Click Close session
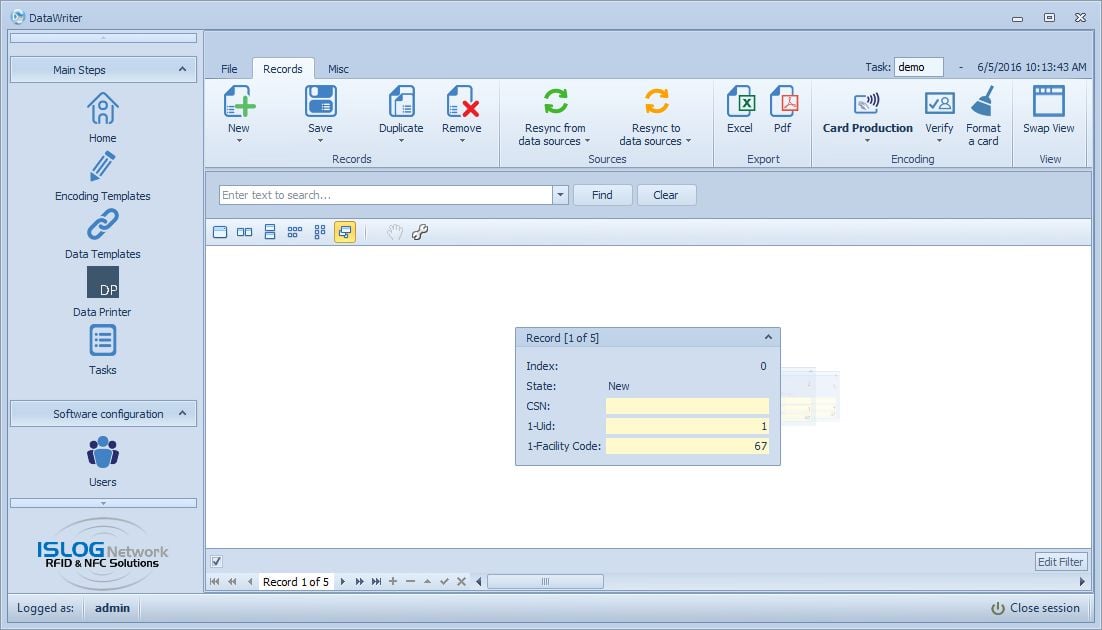Image resolution: width=1102 pixels, height=630 pixels. (1035, 607)
